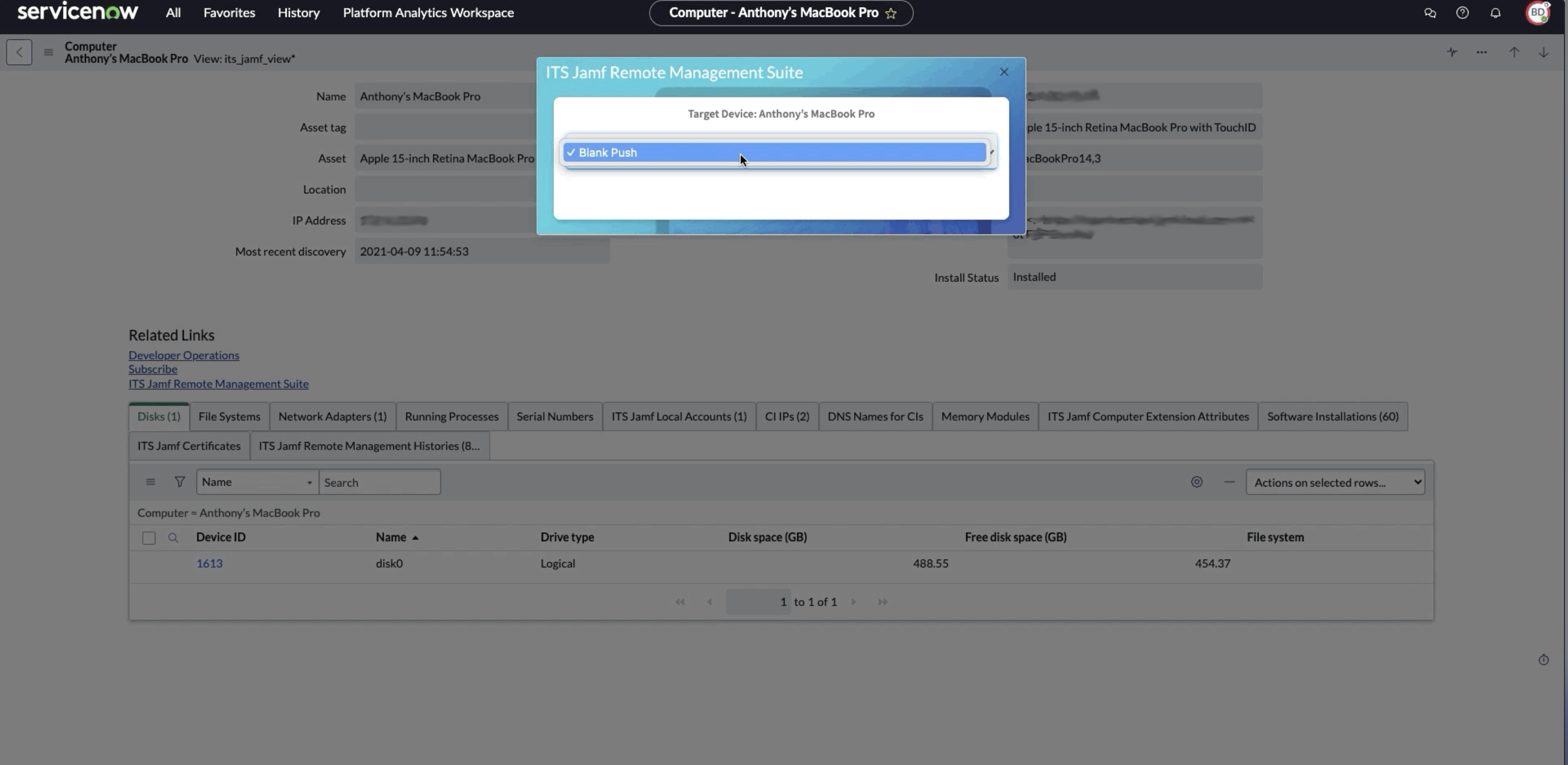Go to next page of list
1568x765 pixels.
[853, 602]
